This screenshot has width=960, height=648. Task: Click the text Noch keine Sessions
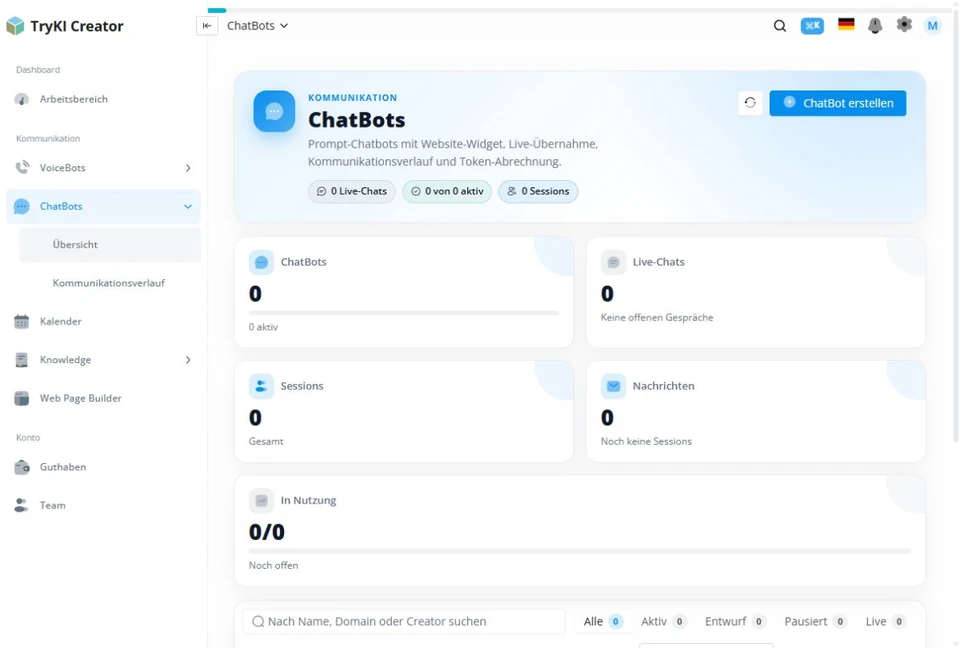point(646,441)
